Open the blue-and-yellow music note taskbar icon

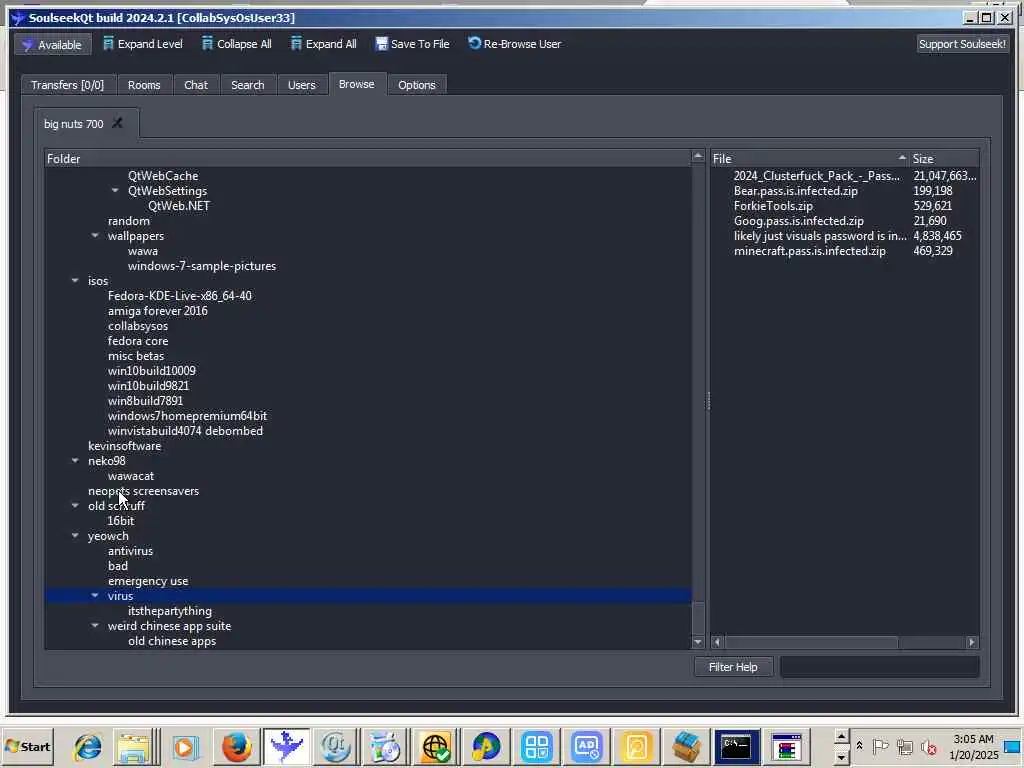tap(486, 746)
